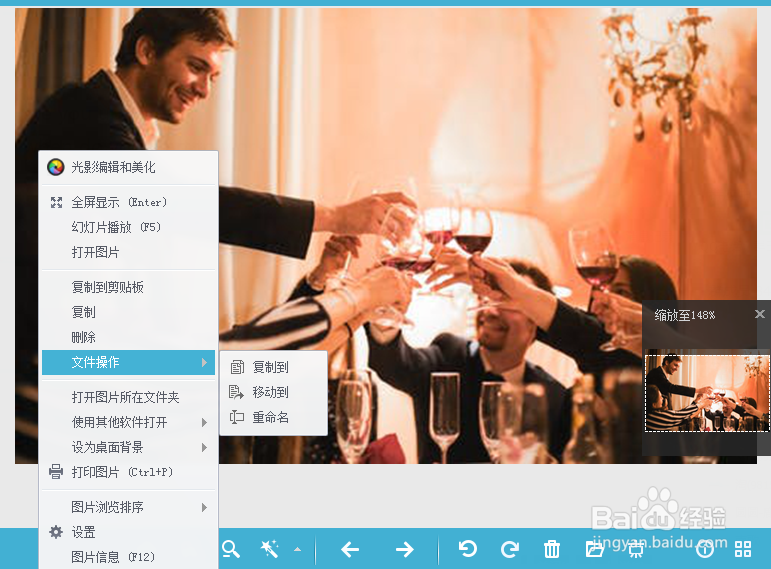Choose 全屏显示 (Enter) menu entry
Image resolution: width=771 pixels, height=569 pixels.
click(x=128, y=202)
